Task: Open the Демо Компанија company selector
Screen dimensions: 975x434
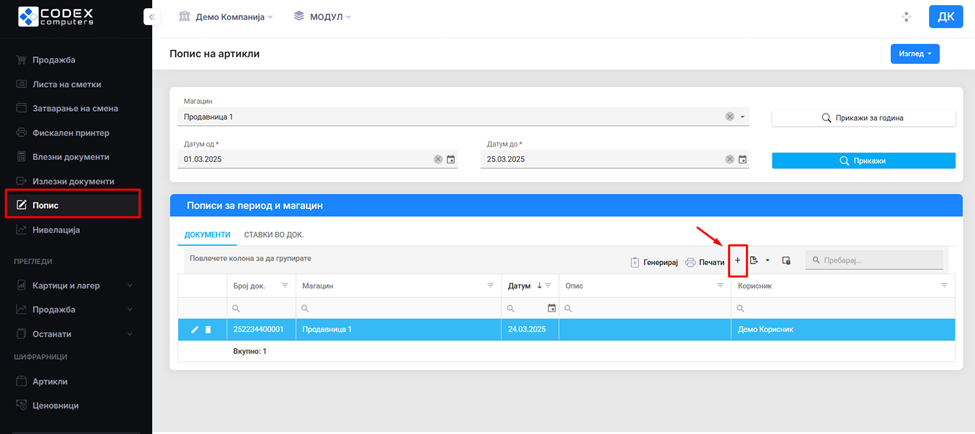Action: pyautogui.click(x=225, y=17)
